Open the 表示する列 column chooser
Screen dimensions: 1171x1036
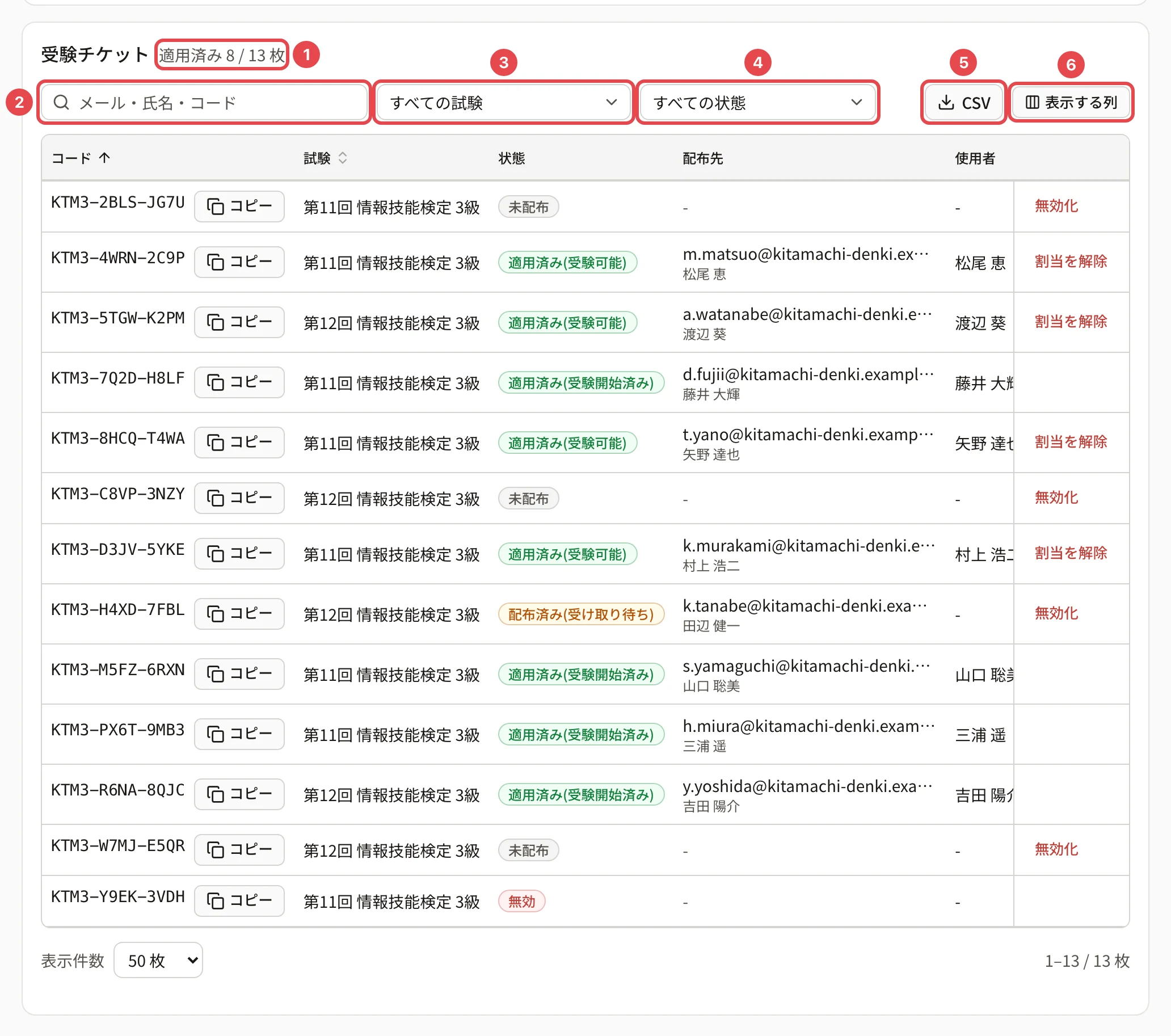click(1071, 103)
